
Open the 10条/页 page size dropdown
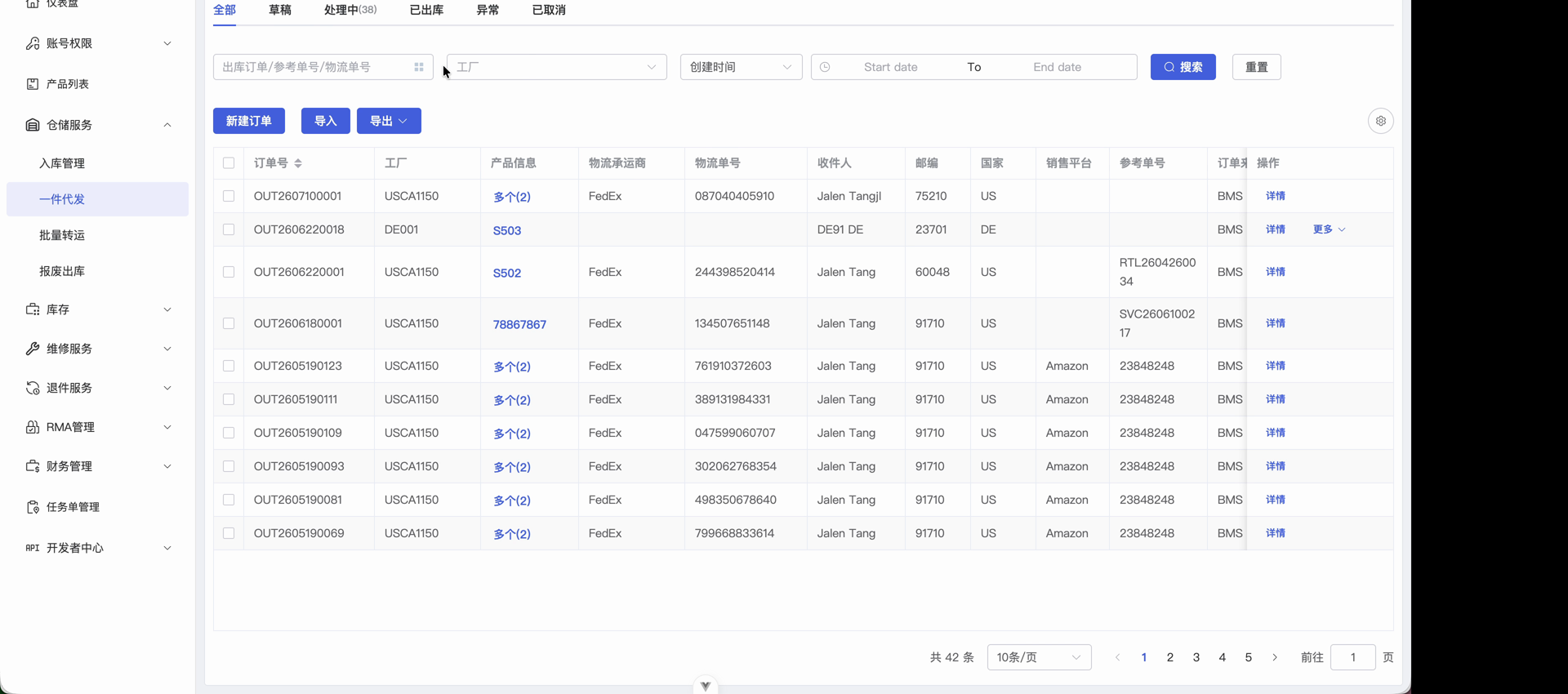[x=1039, y=657]
